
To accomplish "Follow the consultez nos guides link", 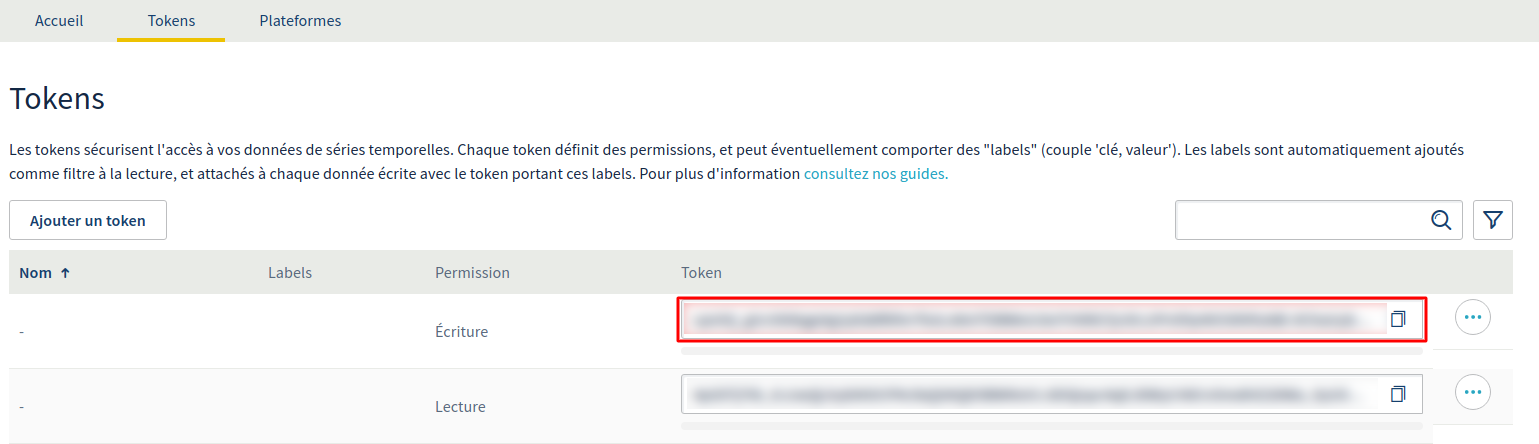I will coord(876,174).
